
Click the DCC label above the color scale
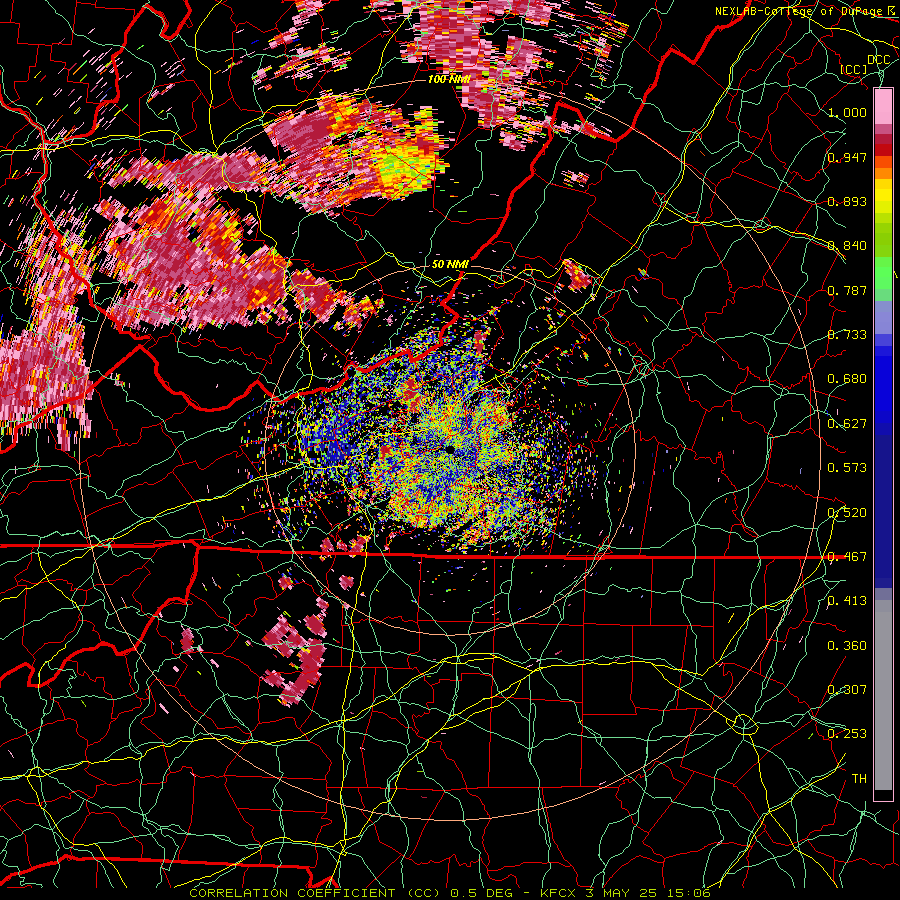878,60
